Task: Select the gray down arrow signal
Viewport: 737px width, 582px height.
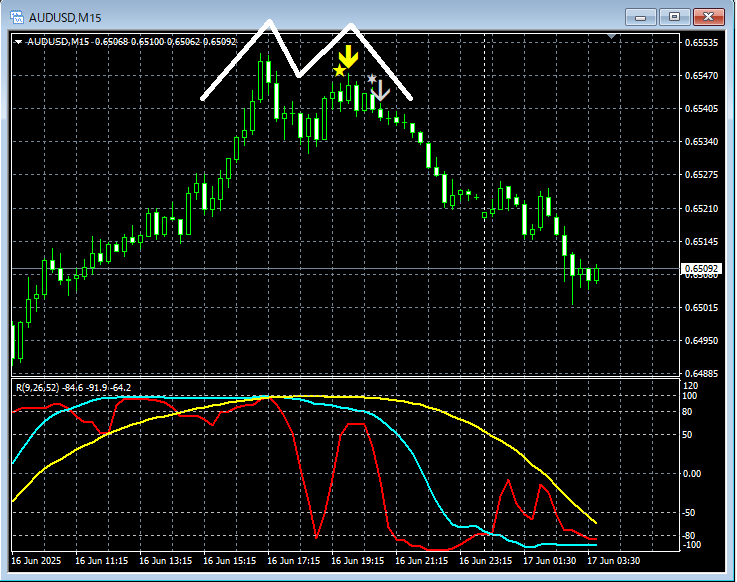Action: 380,90
